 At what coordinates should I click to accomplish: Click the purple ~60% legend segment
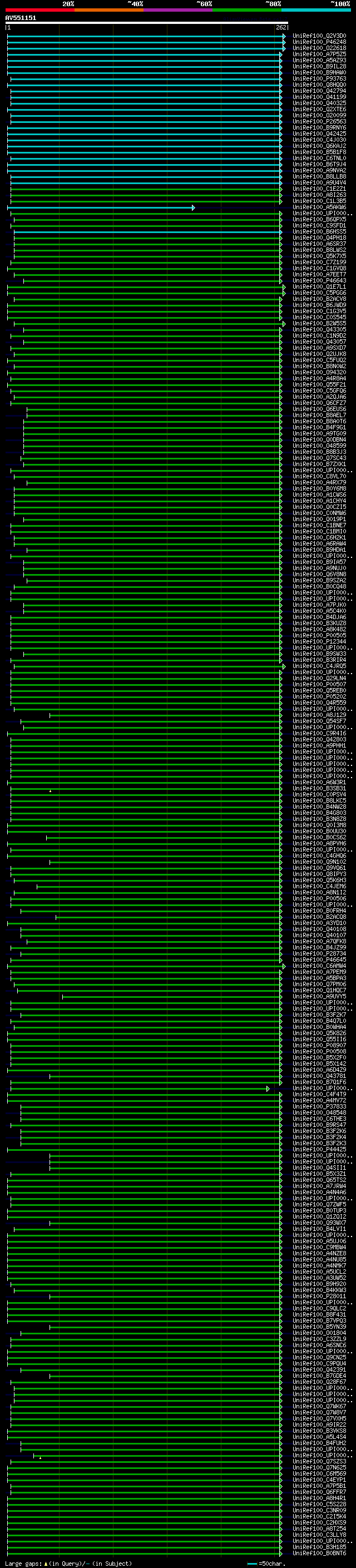pos(179,10)
